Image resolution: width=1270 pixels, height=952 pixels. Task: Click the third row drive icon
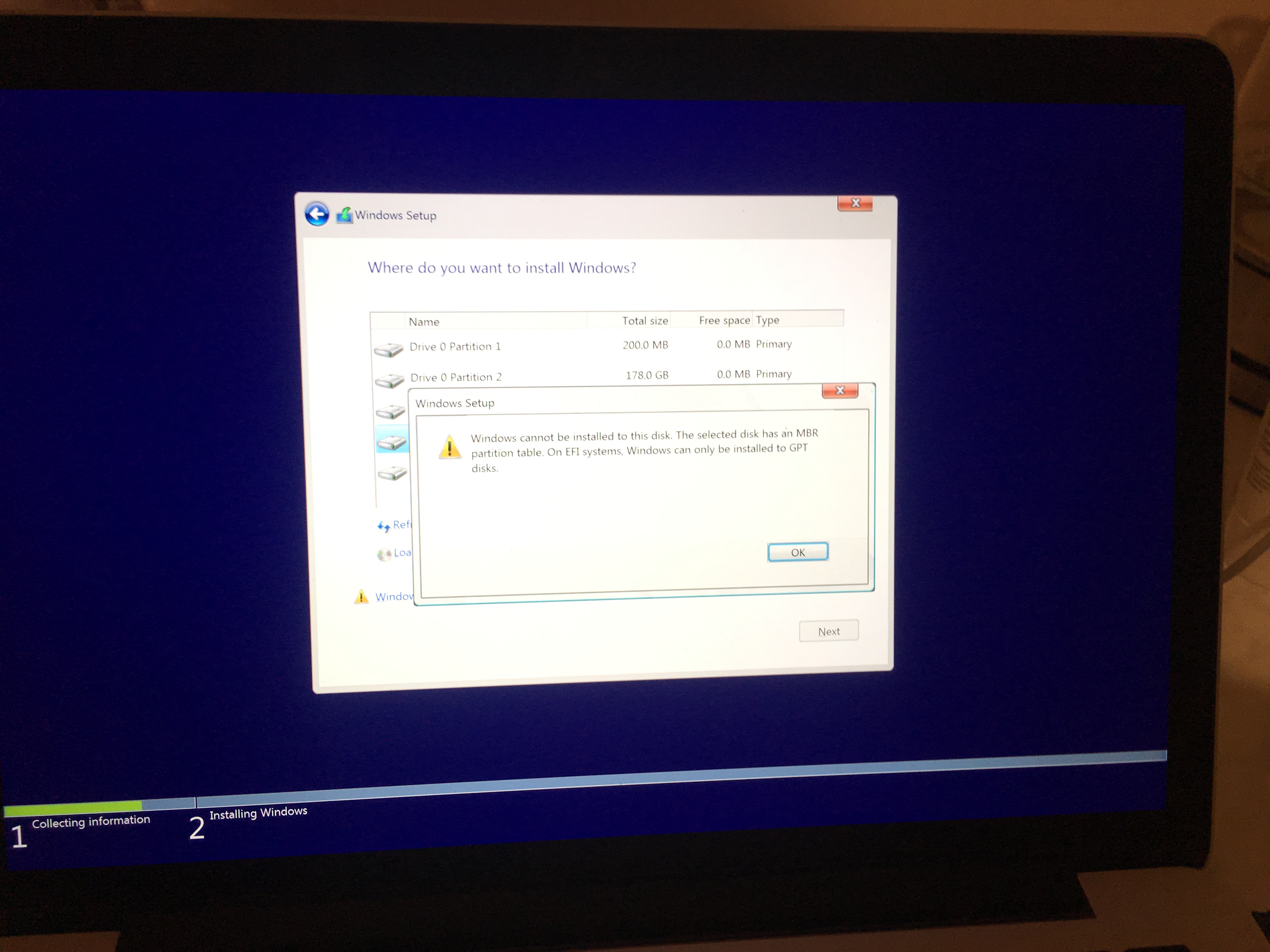coord(391,411)
